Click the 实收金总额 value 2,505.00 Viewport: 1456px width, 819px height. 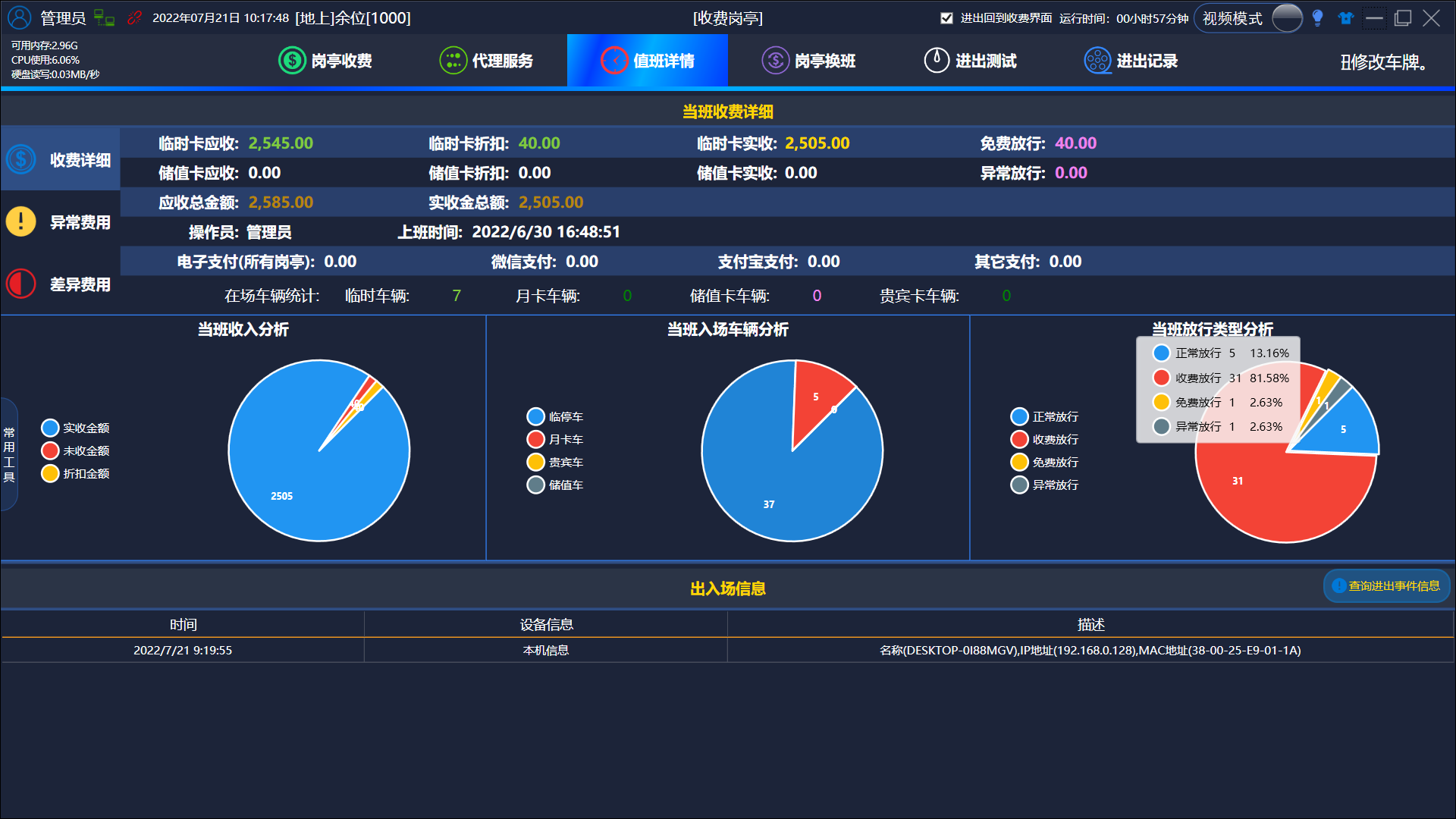click(x=551, y=202)
